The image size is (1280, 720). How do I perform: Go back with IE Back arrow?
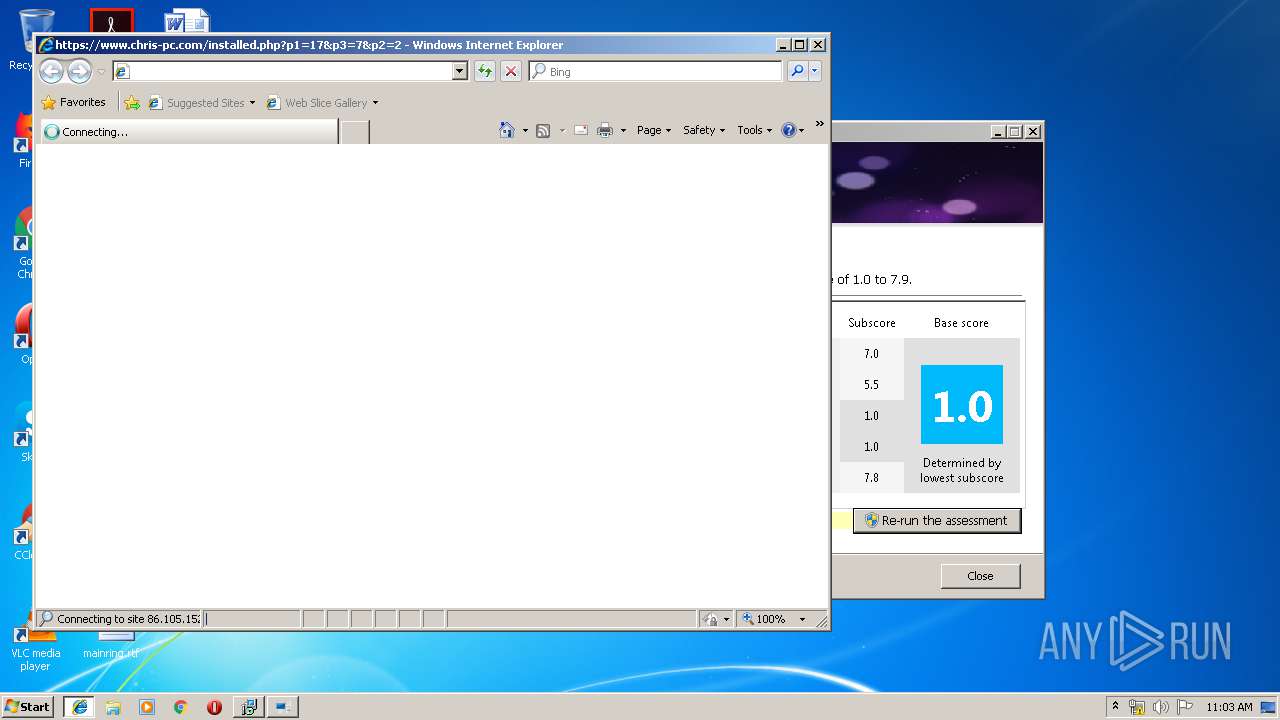[51, 71]
